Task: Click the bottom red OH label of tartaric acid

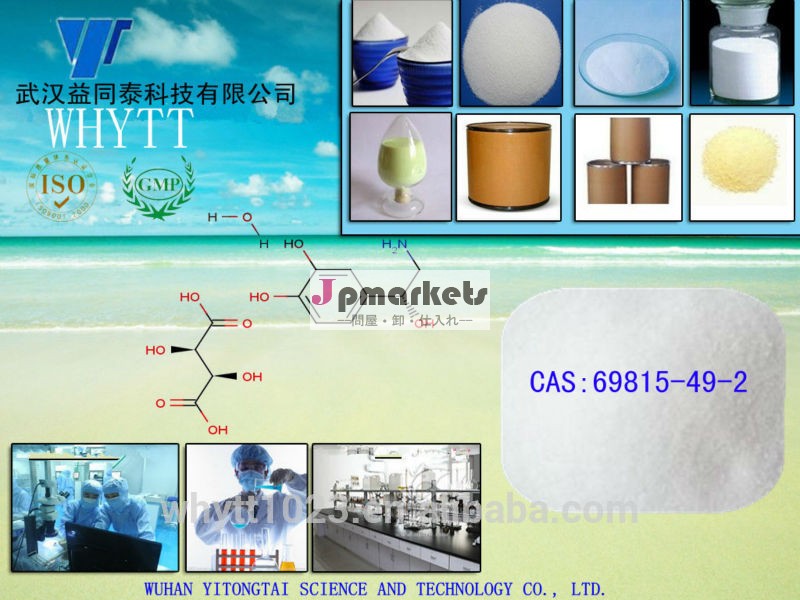Action: click(x=218, y=430)
